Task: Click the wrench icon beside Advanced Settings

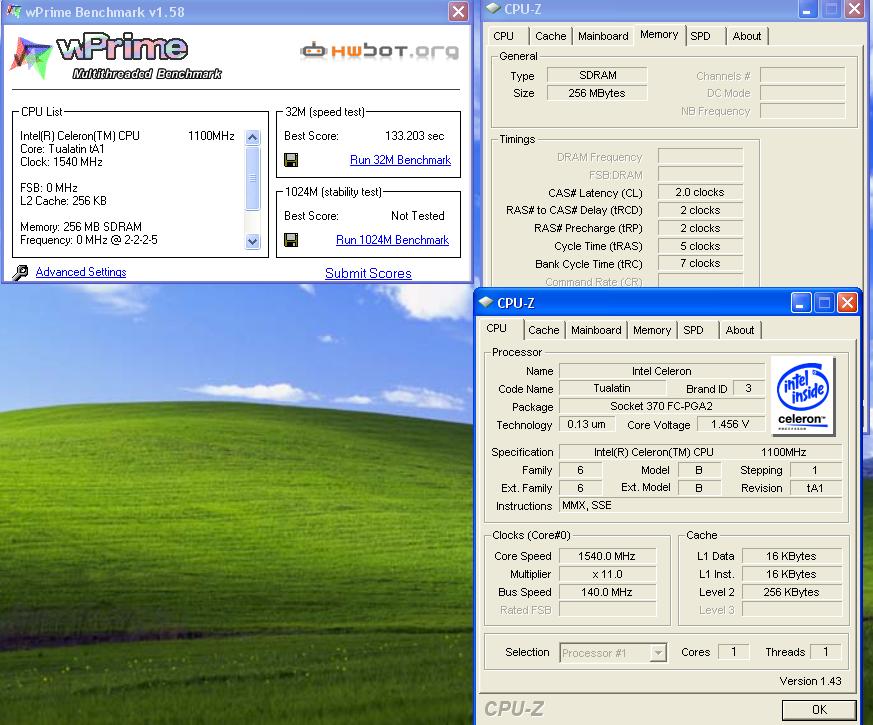Action: [x=21, y=272]
